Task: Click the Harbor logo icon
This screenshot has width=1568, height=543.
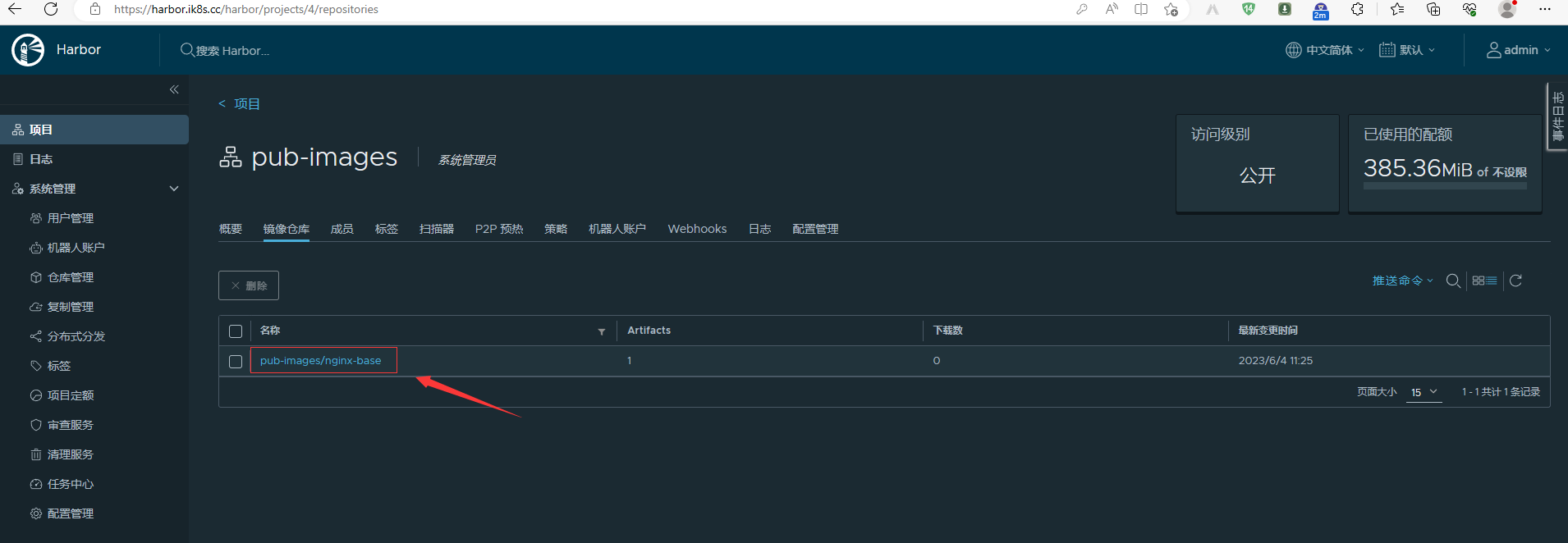Action: click(x=28, y=50)
